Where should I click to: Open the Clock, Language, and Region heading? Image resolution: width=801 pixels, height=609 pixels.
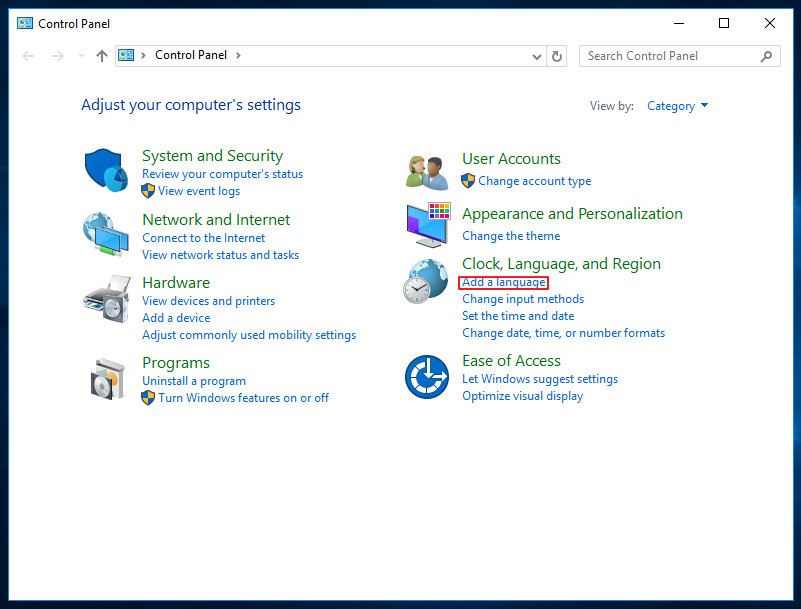point(561,263)
